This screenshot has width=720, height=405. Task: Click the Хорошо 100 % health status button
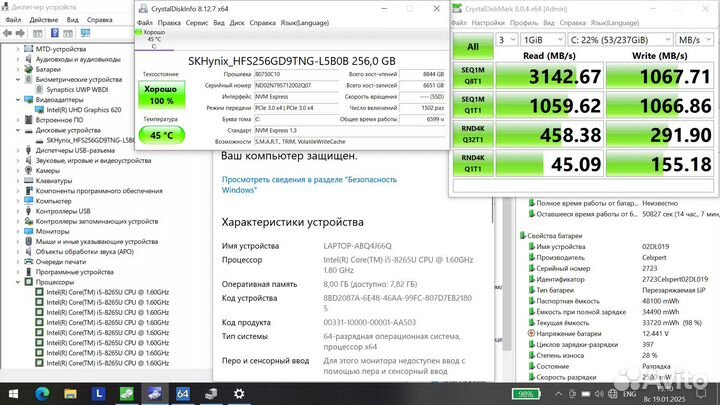tap(162, 95)
